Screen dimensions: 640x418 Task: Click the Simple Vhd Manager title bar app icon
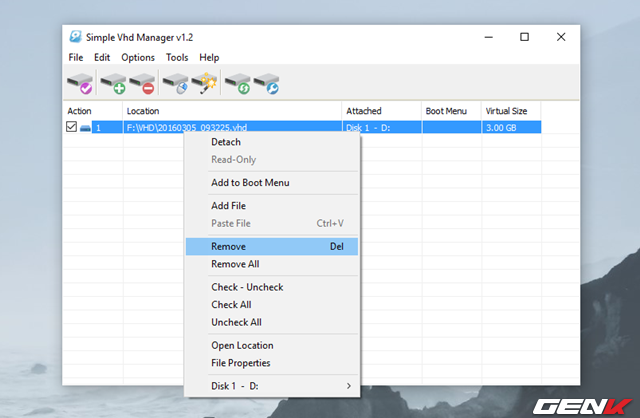[76, 37]
